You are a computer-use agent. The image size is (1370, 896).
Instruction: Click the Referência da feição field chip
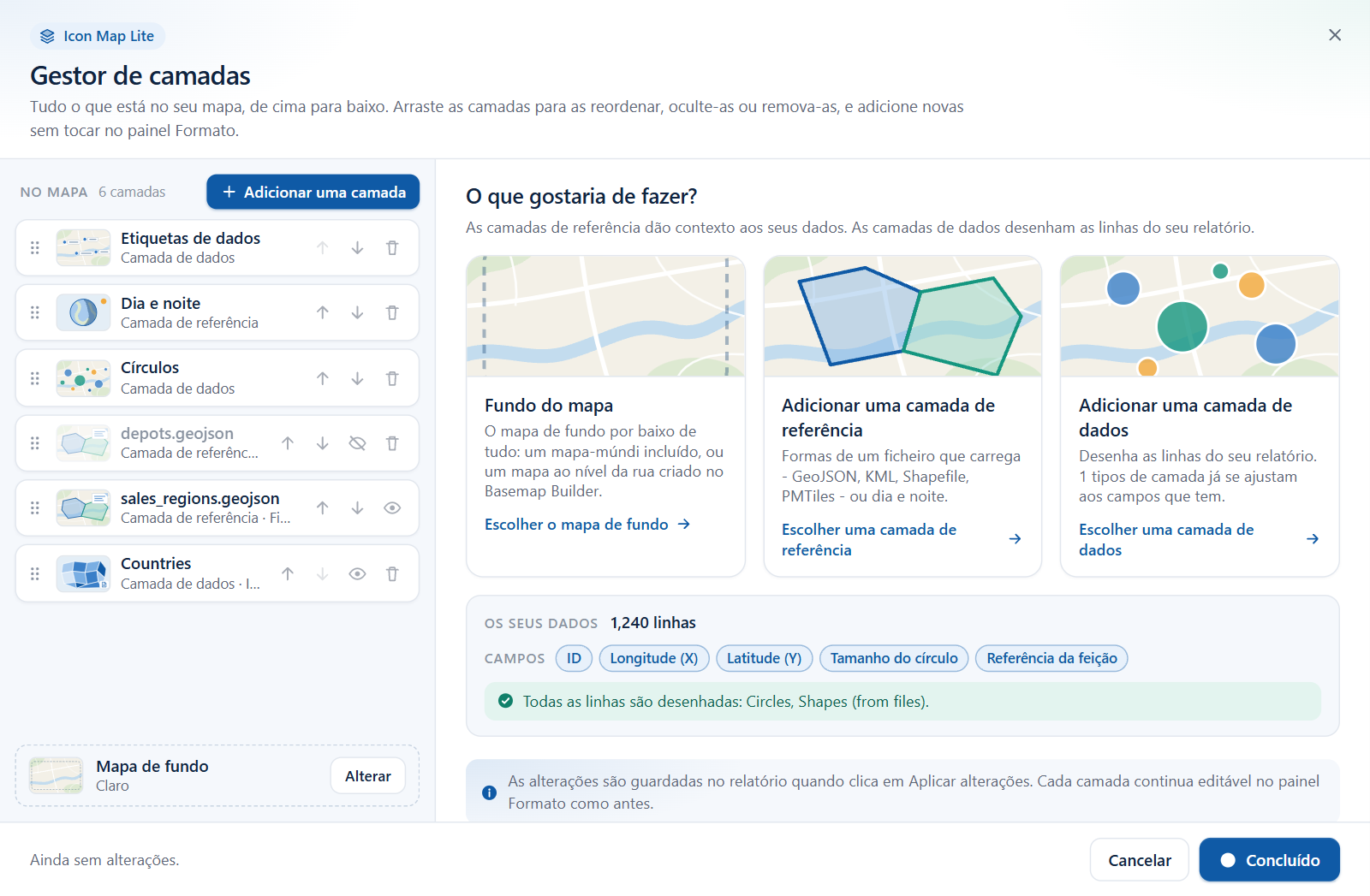1051,658
